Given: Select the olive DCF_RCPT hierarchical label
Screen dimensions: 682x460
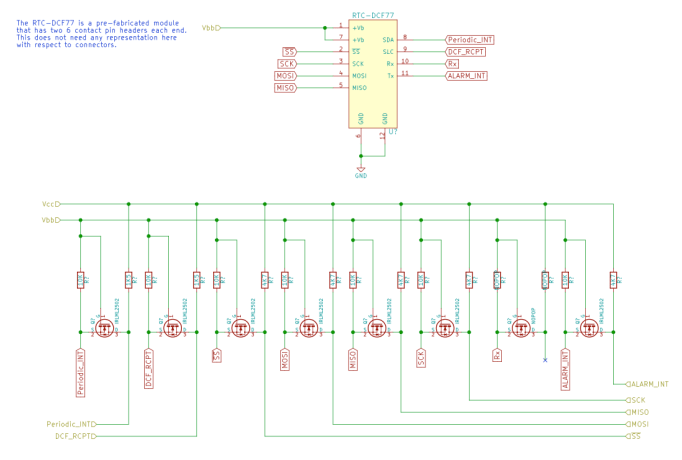Looking at the screenshot, I should click(76, 436).
